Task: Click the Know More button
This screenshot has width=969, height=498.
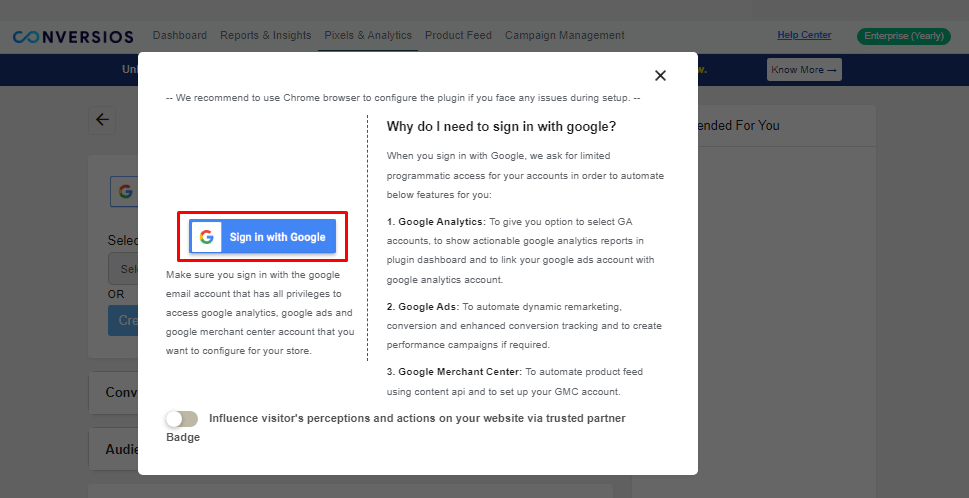Action: coord(804,70)
